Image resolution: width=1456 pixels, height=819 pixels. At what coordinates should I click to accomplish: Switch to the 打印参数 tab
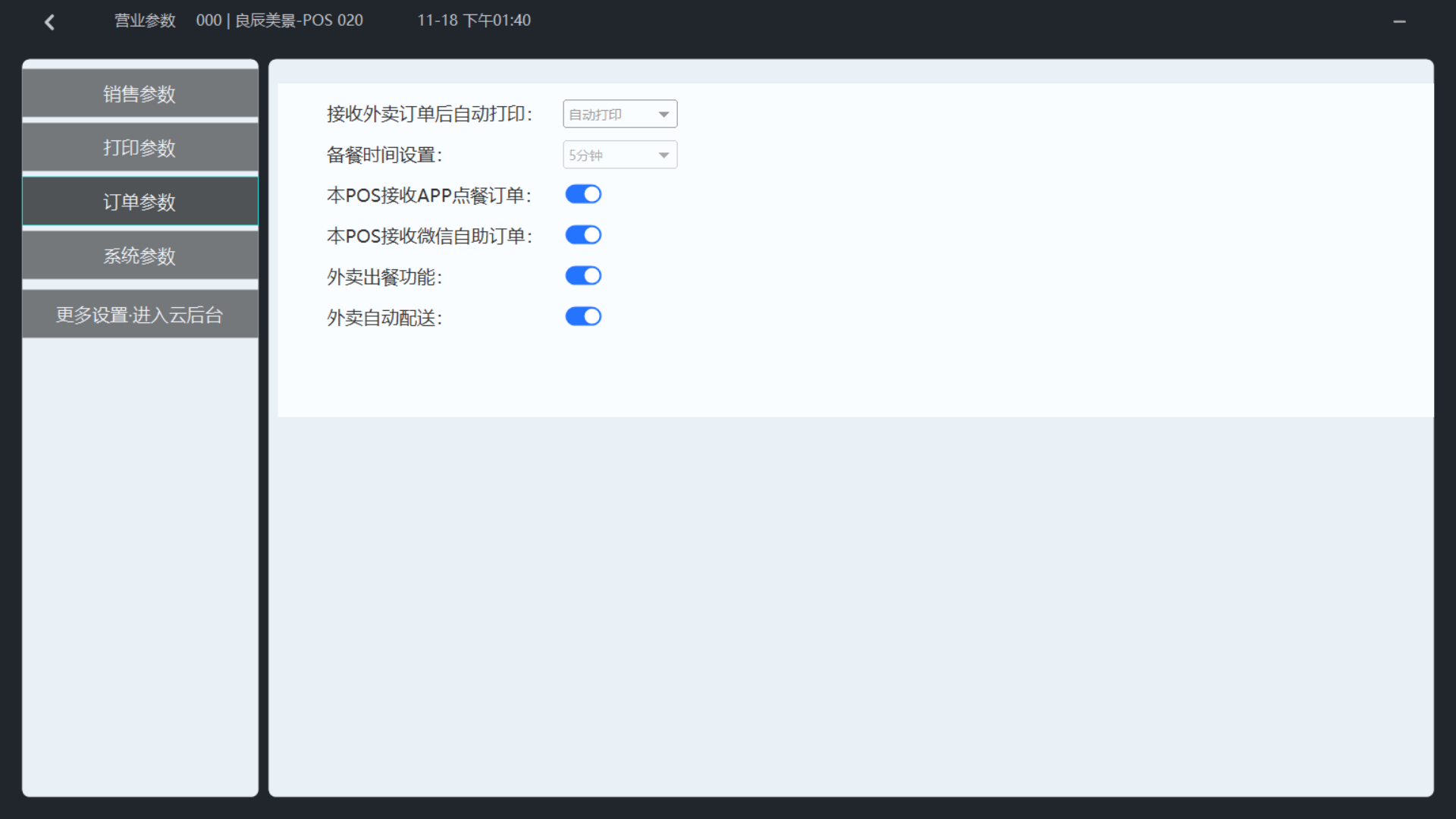pyautogui.click(x=140, y=148)
